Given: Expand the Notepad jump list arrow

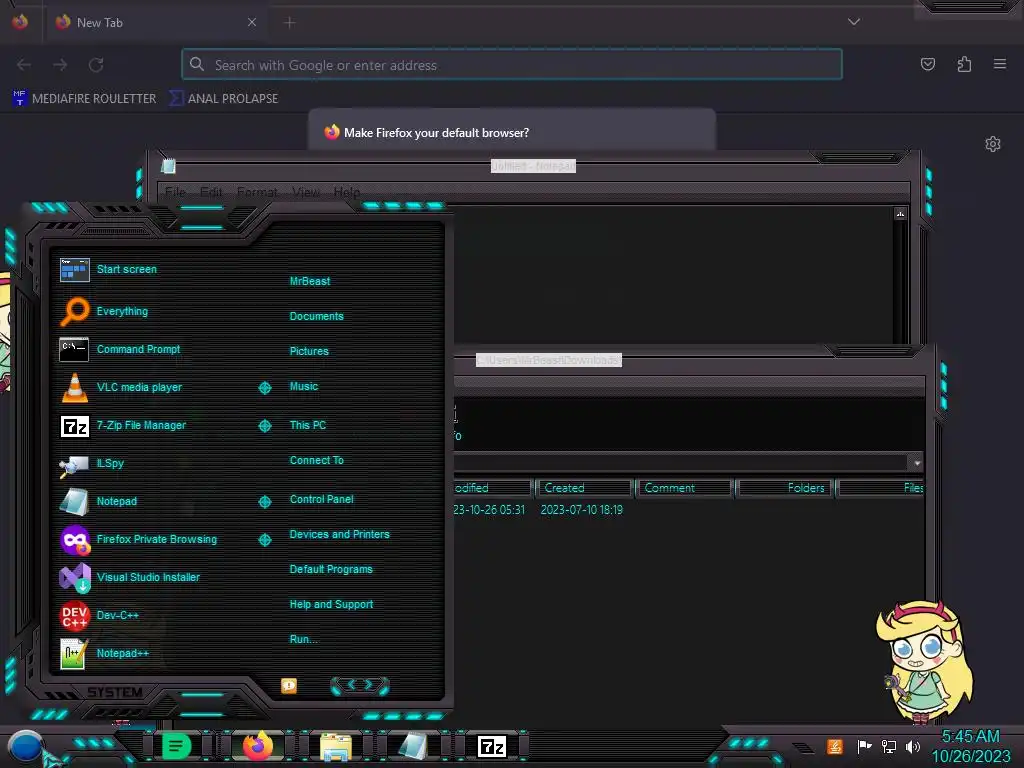Looking at the screenshot, I should [x=264, y=502].
